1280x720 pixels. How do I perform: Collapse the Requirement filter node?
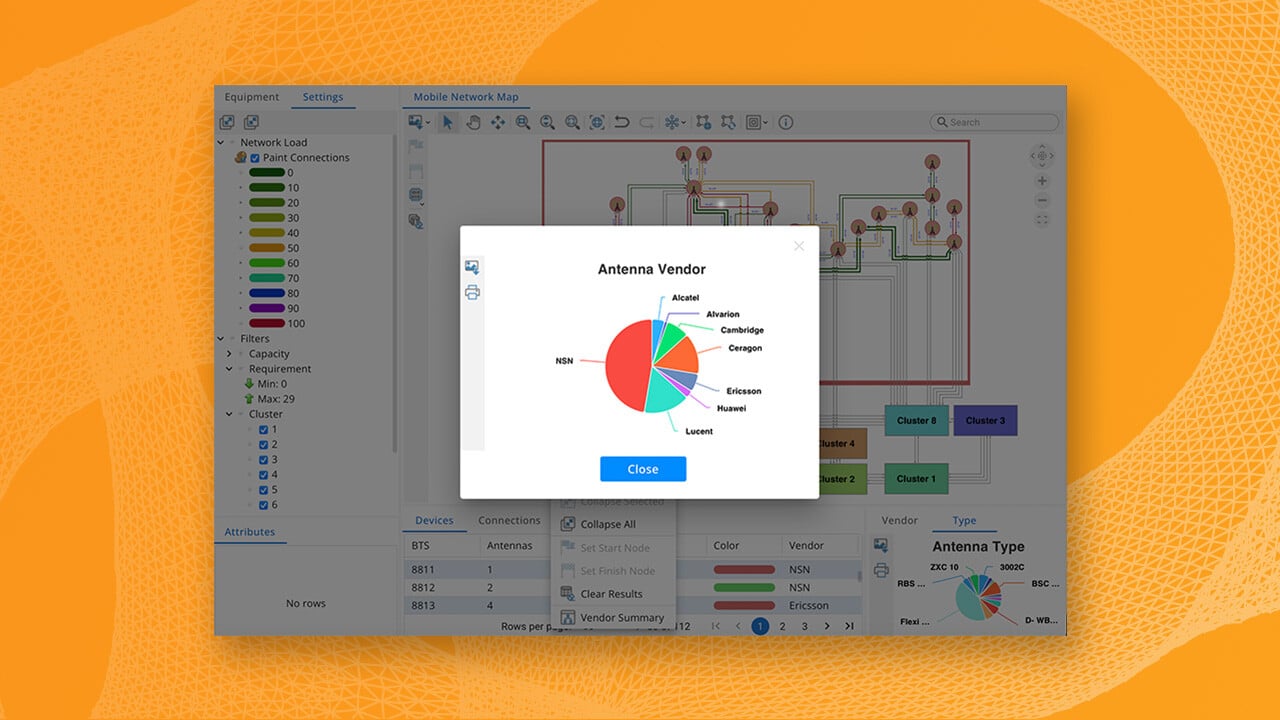coord(229,369)
